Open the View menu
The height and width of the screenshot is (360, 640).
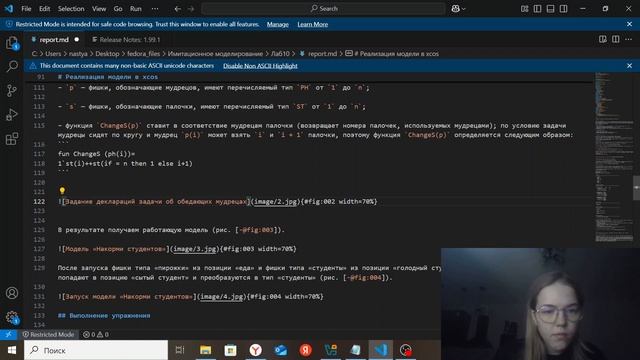coord(99,9)
